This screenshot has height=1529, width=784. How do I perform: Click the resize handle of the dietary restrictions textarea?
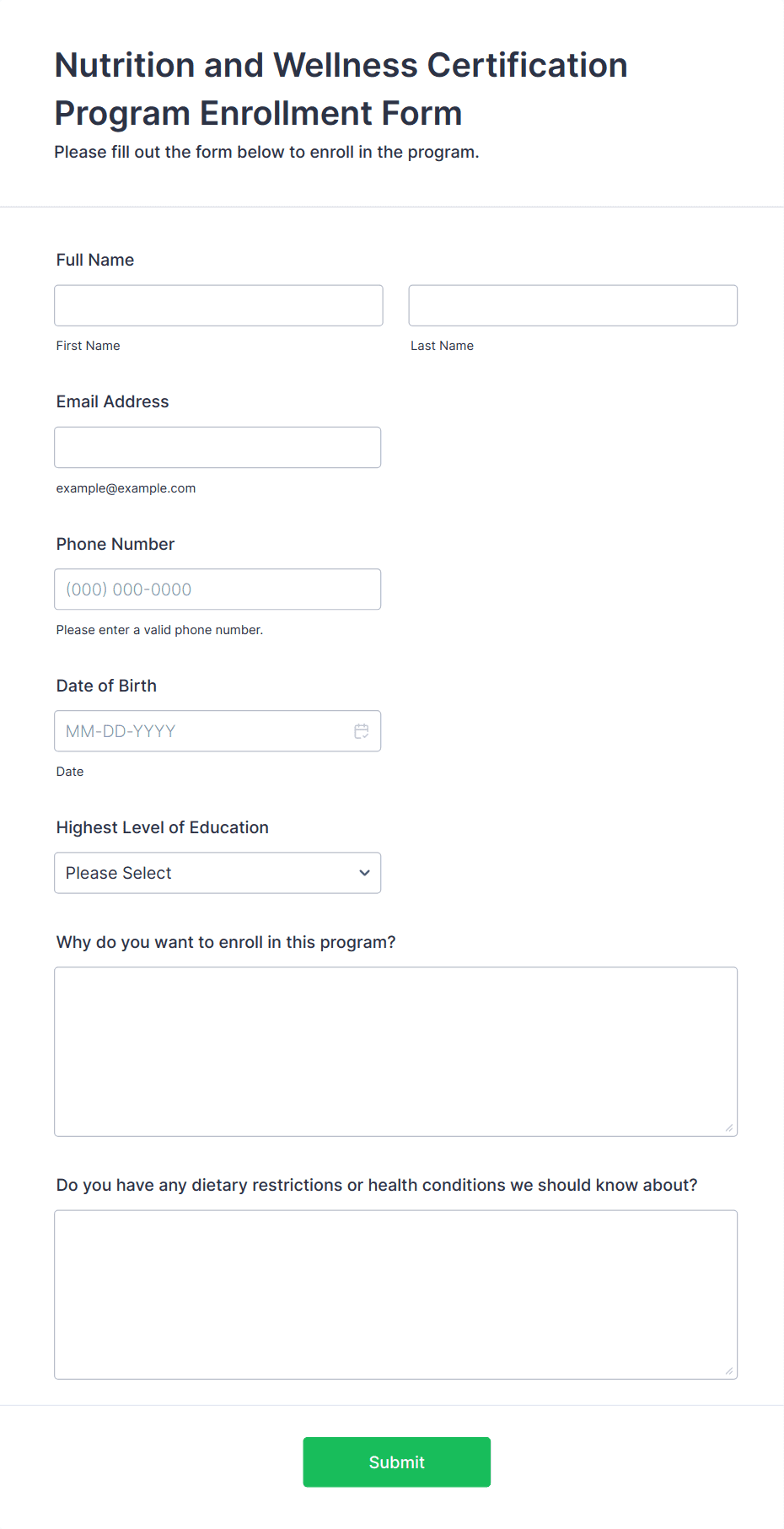729,1370
